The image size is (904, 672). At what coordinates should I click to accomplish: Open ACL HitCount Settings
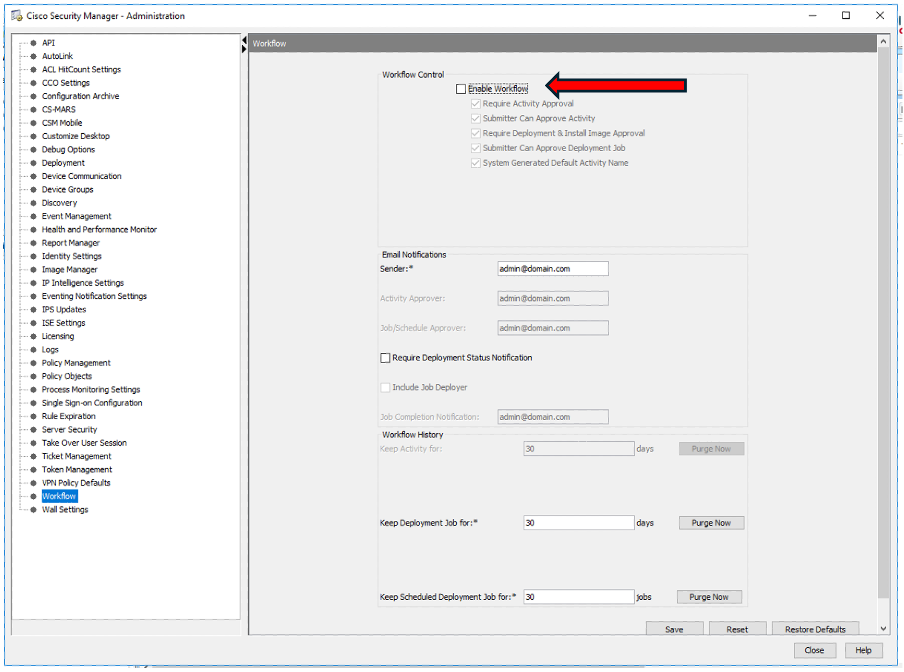[x=81, y=69]
